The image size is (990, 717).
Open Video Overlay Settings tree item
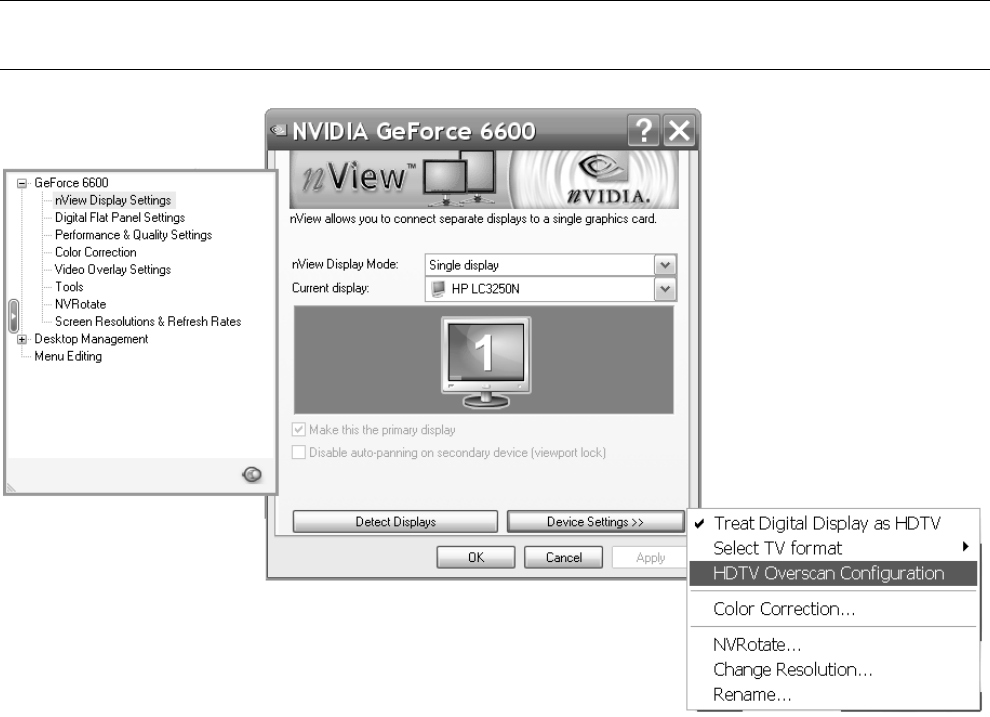112,270
